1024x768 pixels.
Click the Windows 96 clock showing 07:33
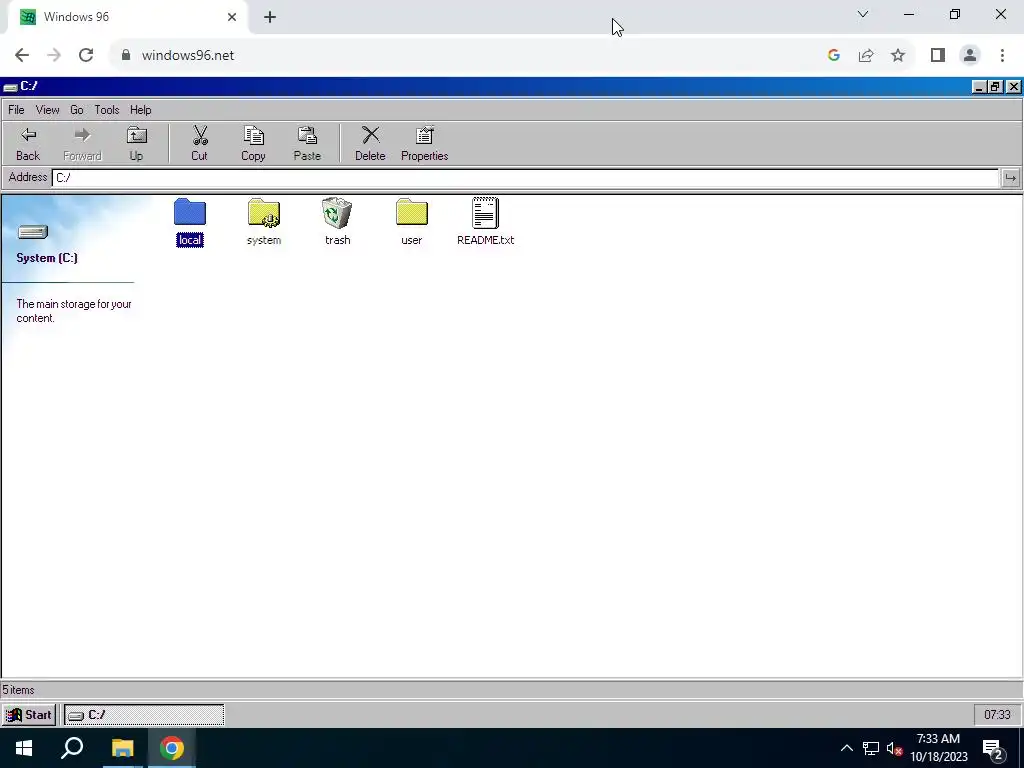(x=997, y=714)
